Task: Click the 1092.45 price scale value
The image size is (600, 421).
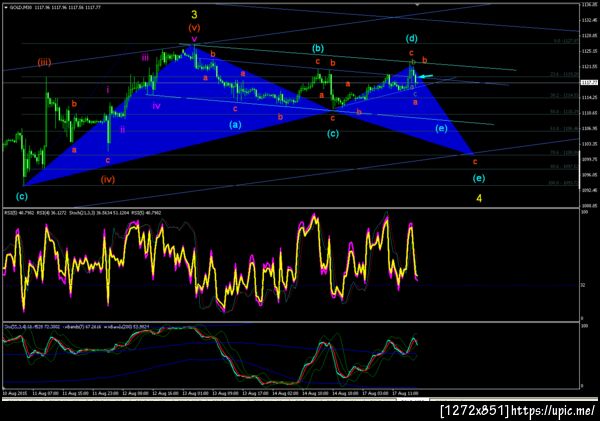Action: (x=589, y=190)
